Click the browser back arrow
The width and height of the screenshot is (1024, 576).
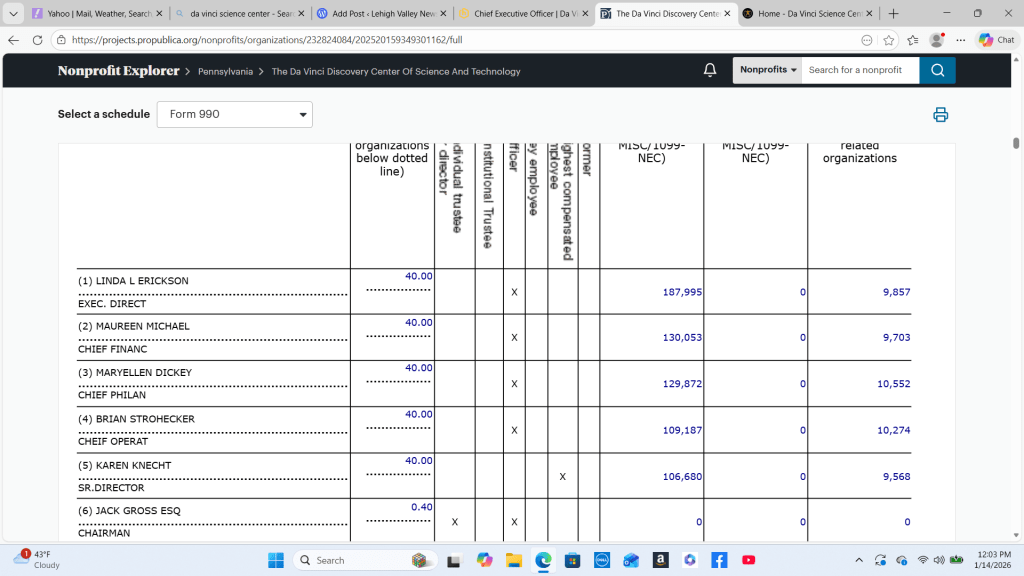pyautogui.click(x=13, y=40)
